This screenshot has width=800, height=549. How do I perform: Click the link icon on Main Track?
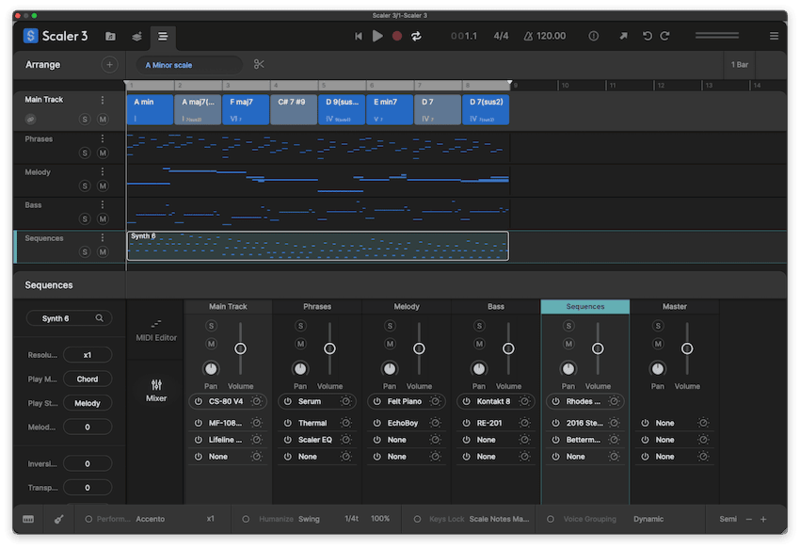(31, 119)
